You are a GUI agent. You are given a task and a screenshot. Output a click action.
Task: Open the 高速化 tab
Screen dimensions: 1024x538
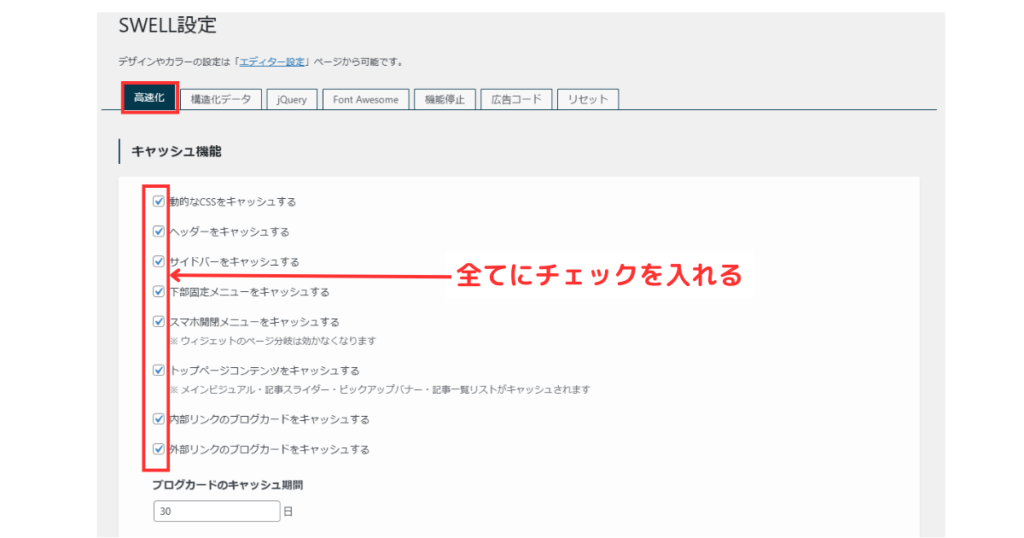pos(150,98)
